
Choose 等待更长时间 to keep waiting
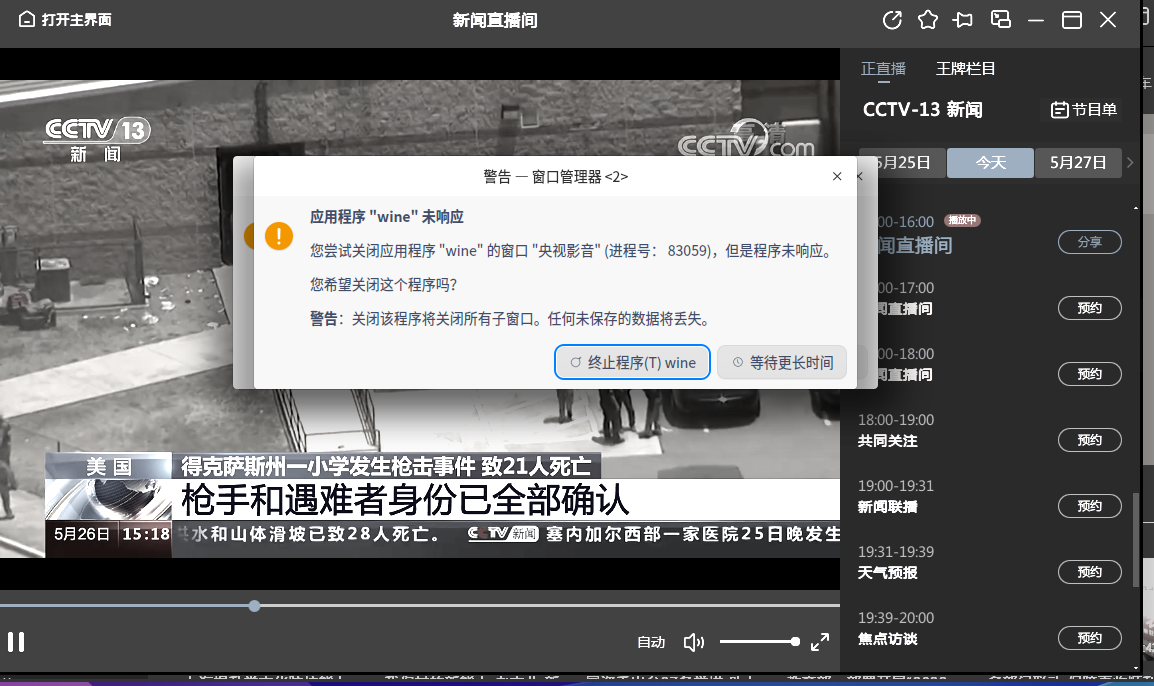tap(782, 362)
